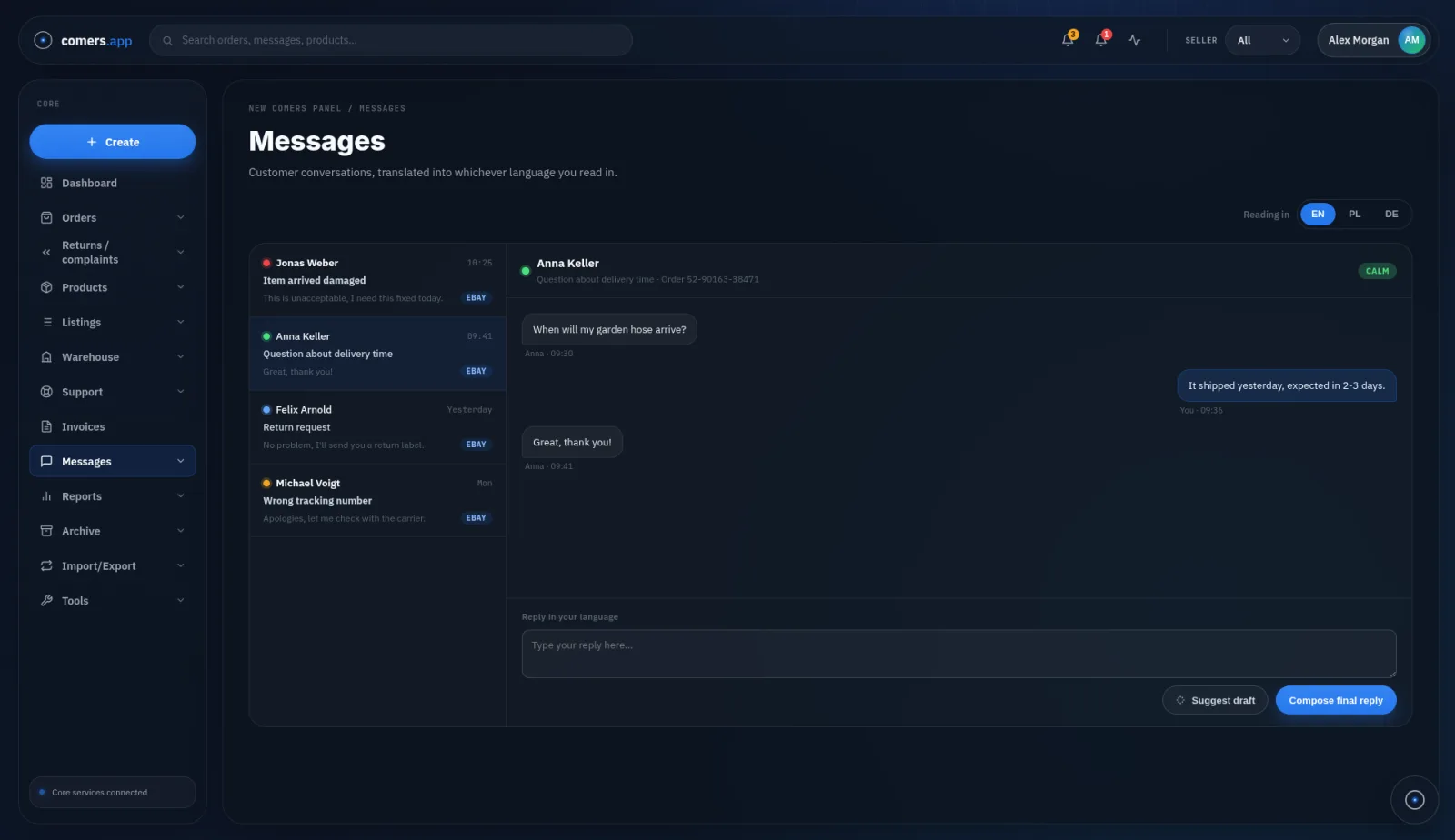The width and height of the screenshot is (1455, 840).
Task: Click the Orders sidebar icon
Action: pyautogui.click(x=46, y=217)
